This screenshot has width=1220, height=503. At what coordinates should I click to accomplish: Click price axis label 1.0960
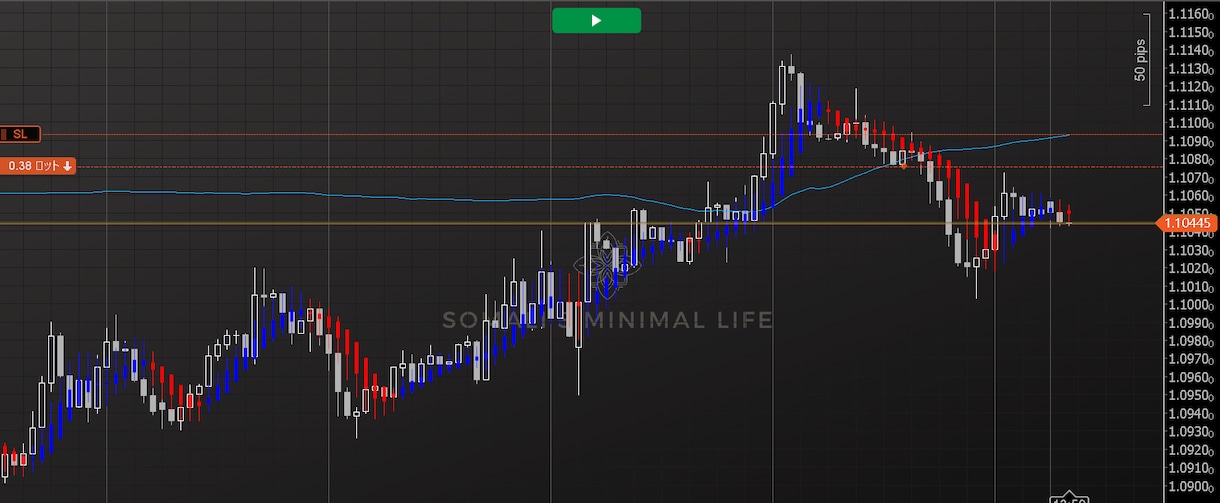point(1193,377)
